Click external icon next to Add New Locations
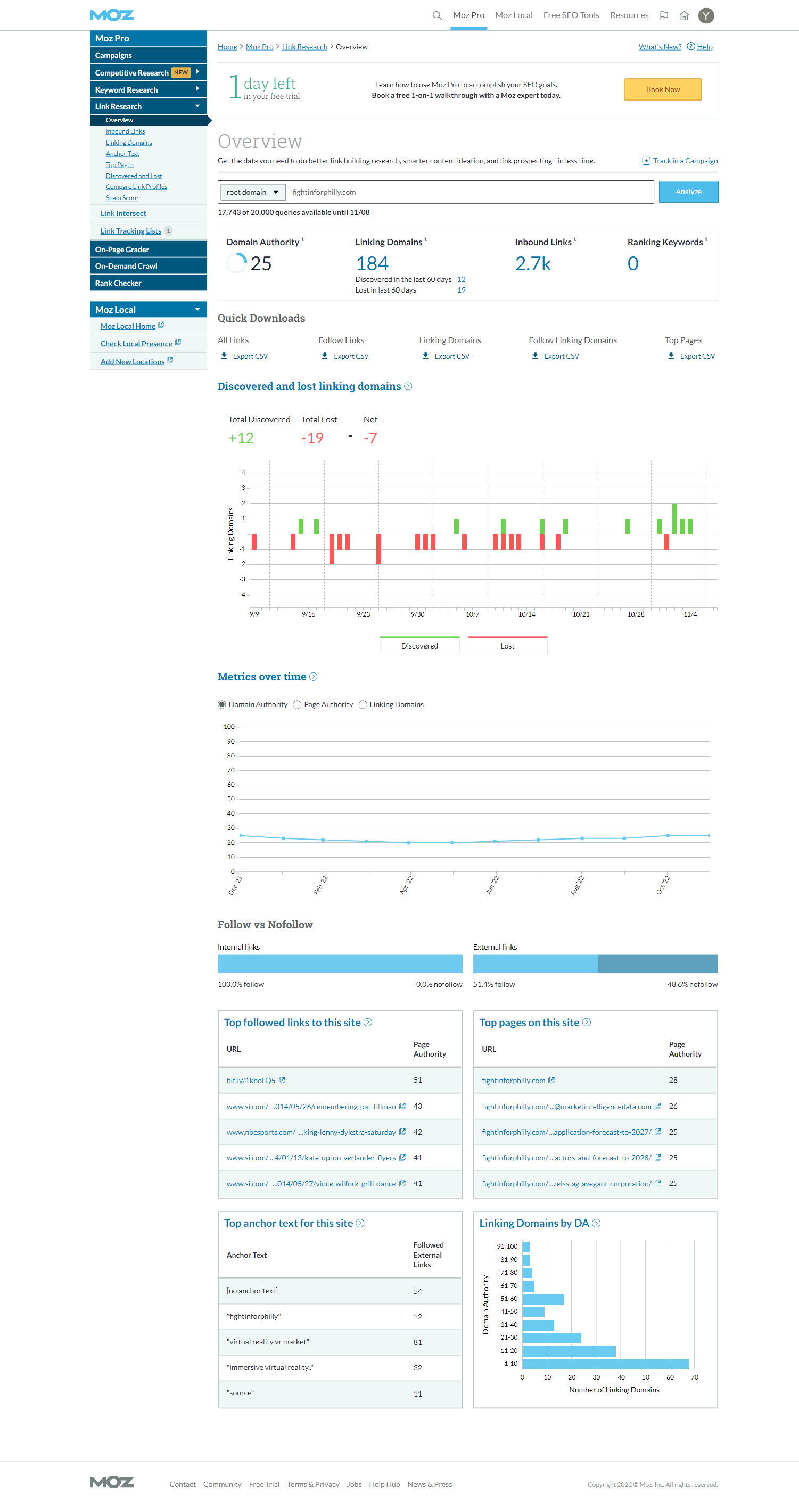799x1512 pixels. (x=170, y=360)
